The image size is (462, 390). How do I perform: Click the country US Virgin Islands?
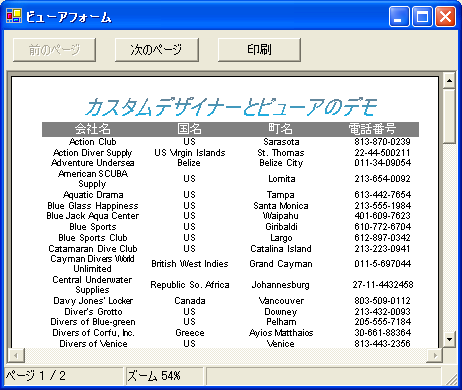tap(190, 153)
